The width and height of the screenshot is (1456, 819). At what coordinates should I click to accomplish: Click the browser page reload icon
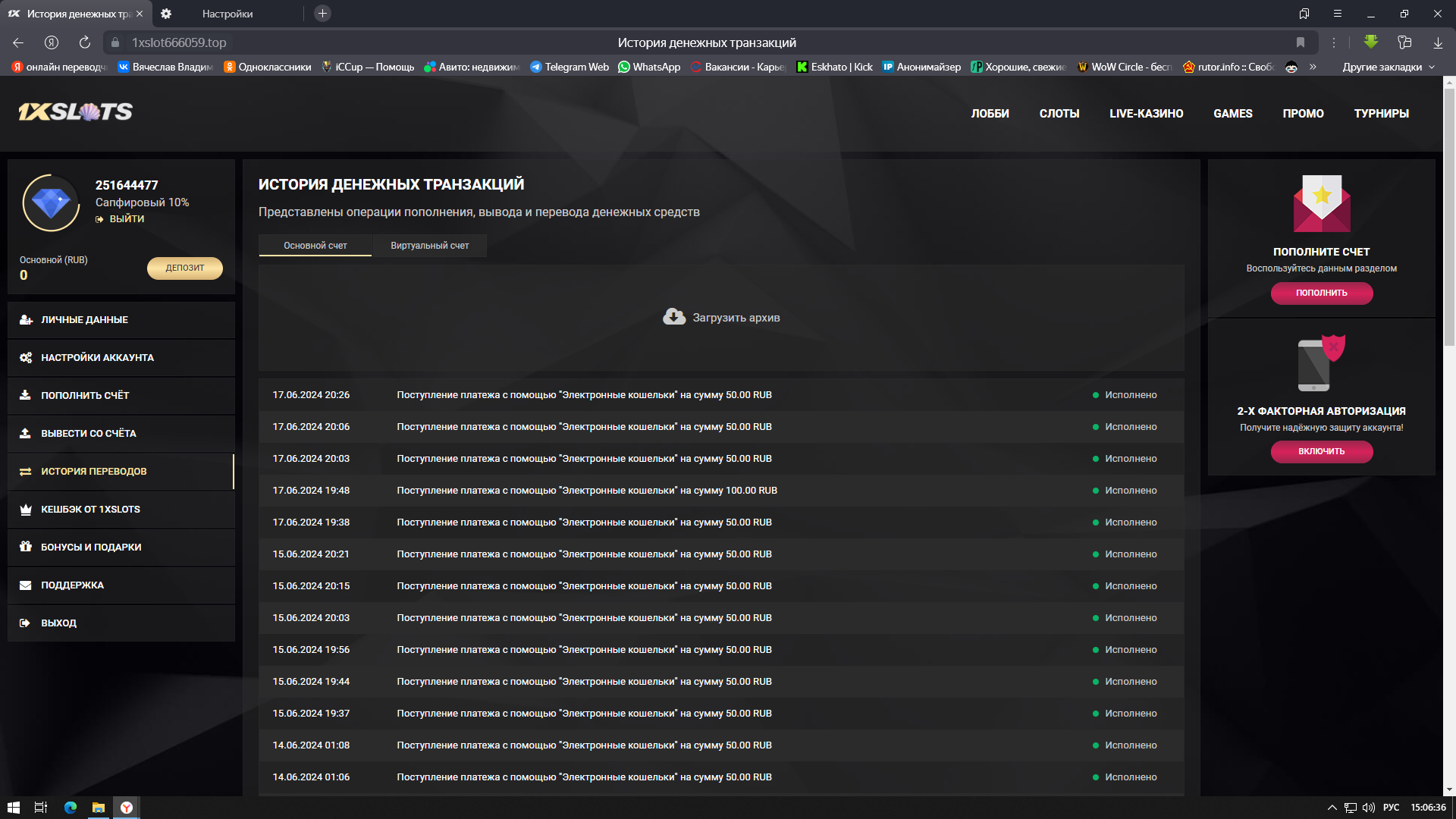pyautogui.click(x=85, y=42)
